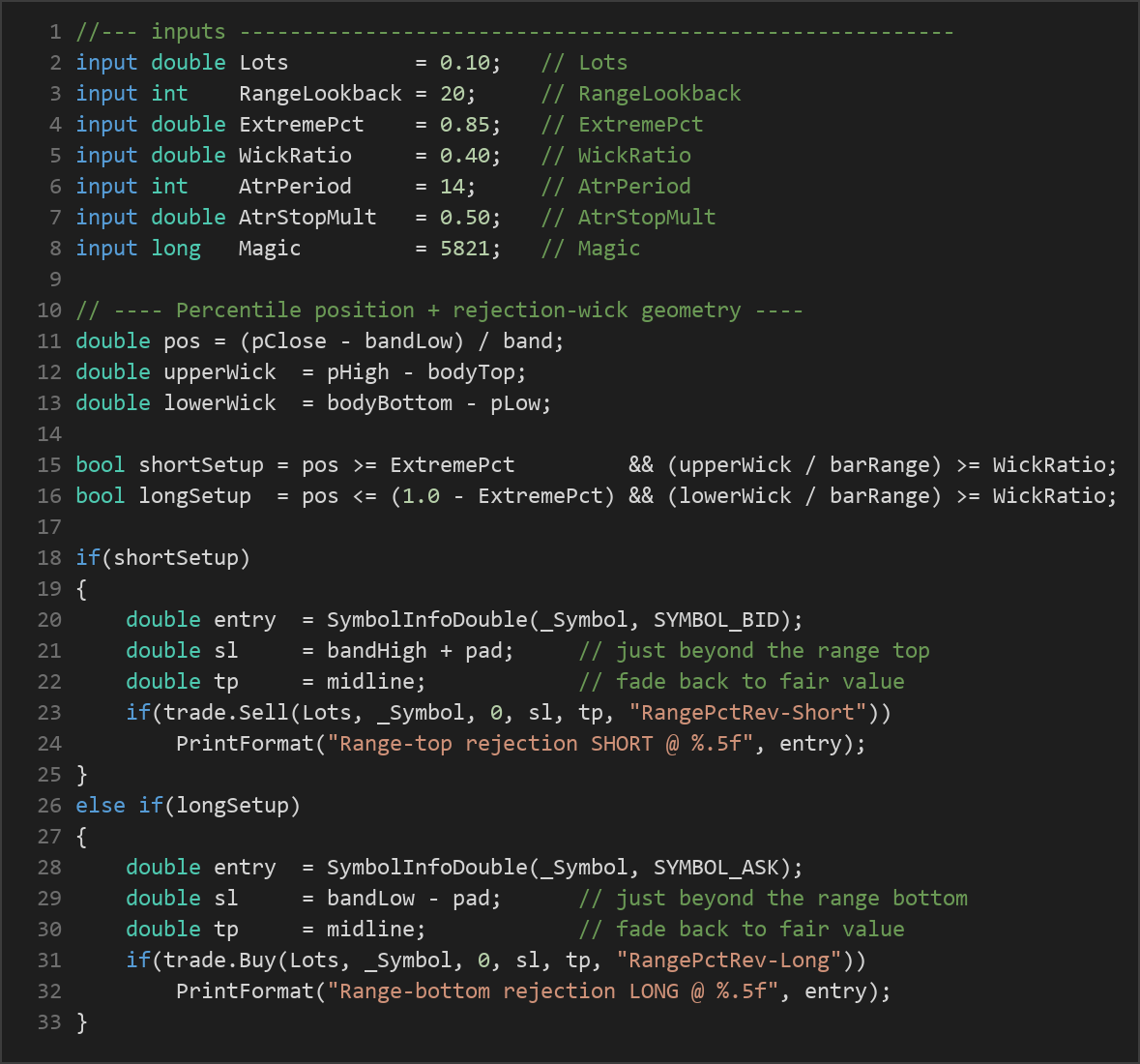1140x1064 pixels.
Task: Click 'else if(longSetup)' on line 26
Action: pos(189,805)
